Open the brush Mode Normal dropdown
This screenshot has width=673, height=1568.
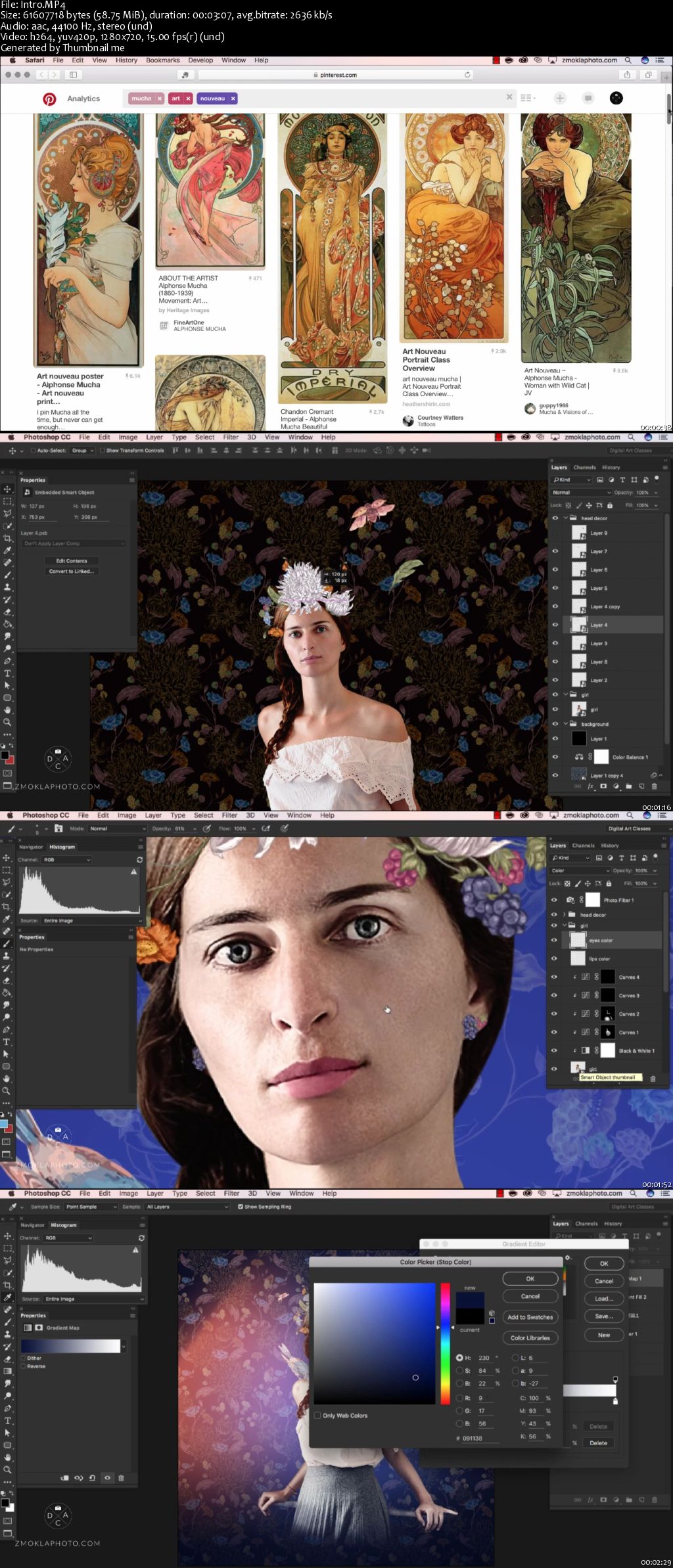(x=118, y=829)
